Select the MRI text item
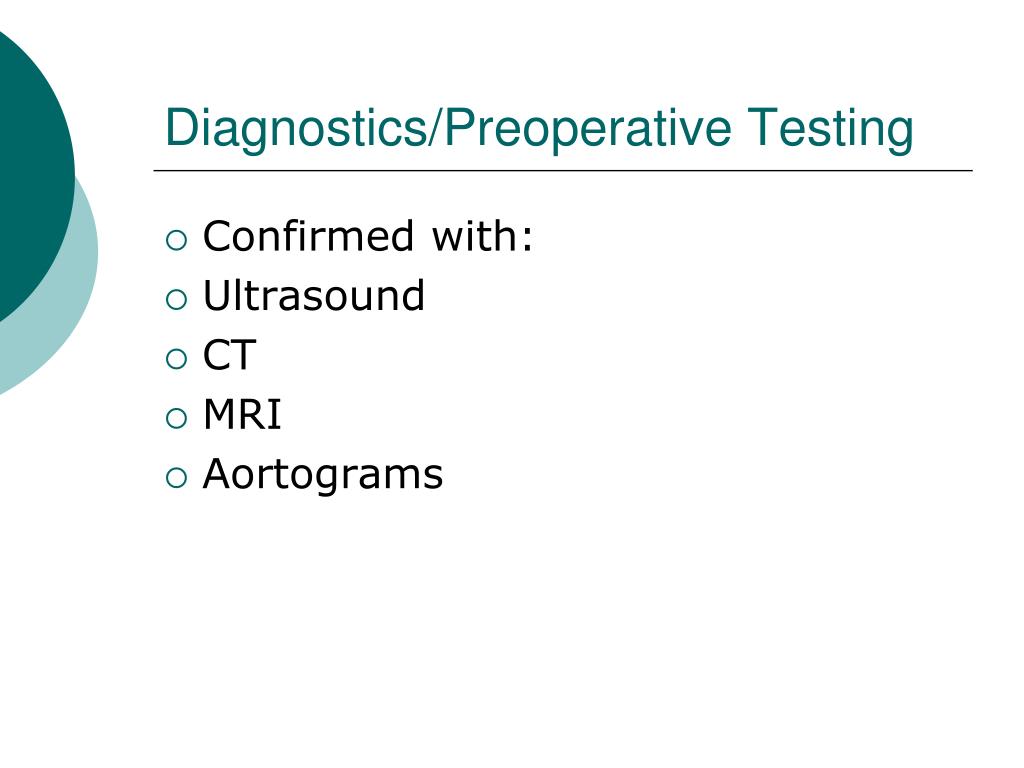Screen dimensions: 1024x768 point(242,414)
